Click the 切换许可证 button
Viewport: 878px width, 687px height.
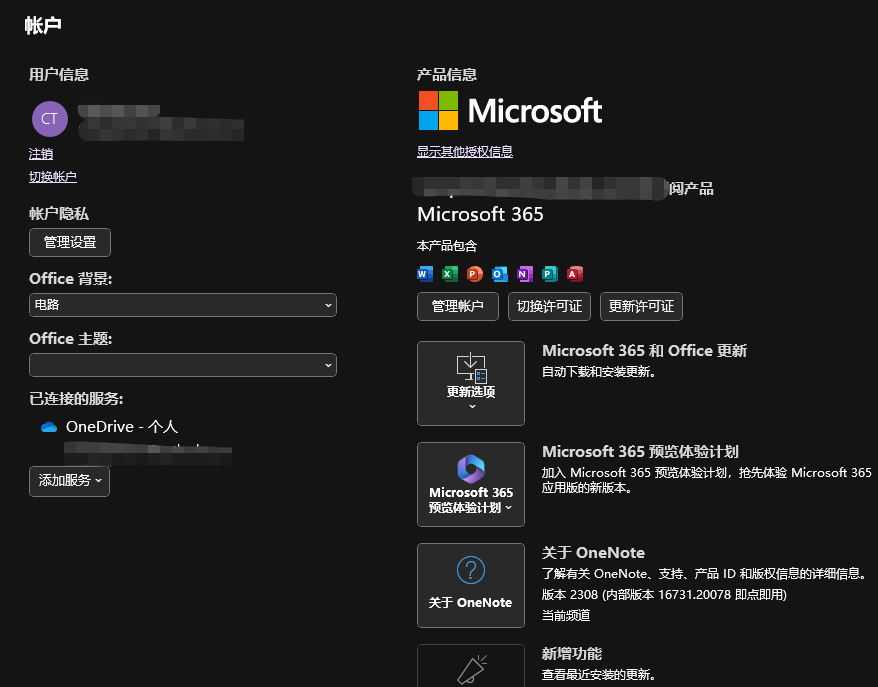[549, 306]
